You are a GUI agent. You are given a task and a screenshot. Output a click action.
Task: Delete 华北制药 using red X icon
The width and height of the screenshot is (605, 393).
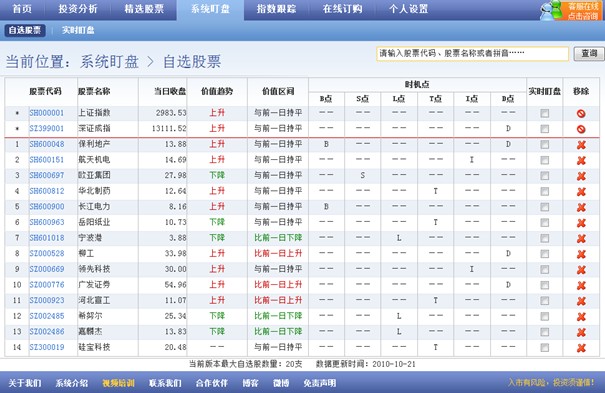pos(581,192)
